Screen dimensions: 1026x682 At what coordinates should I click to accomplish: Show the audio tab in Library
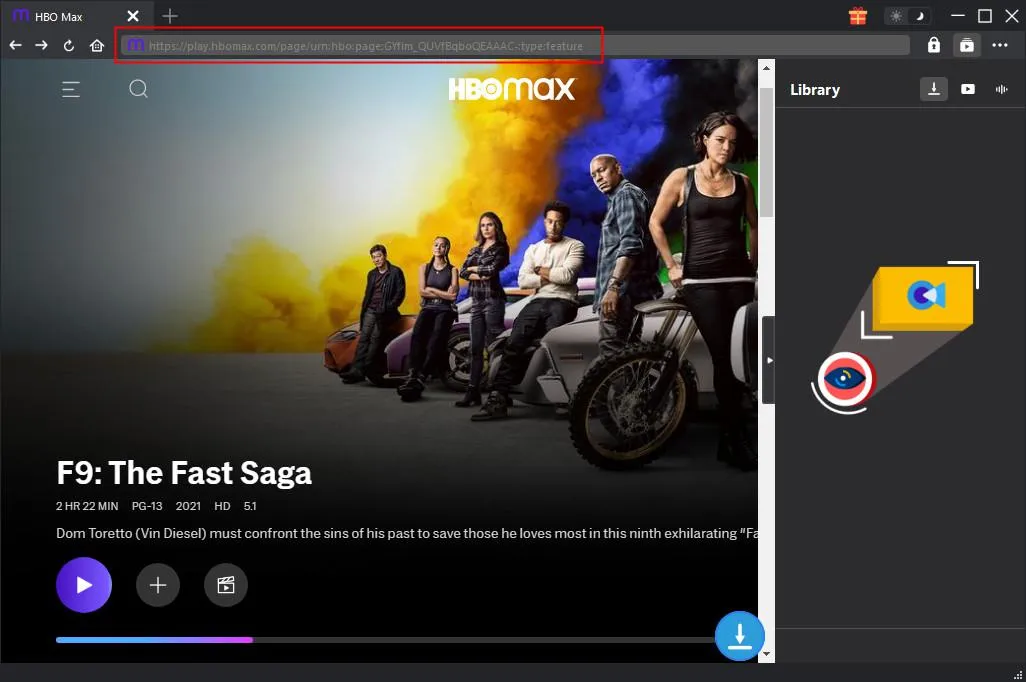click(x=1001, y=89)
